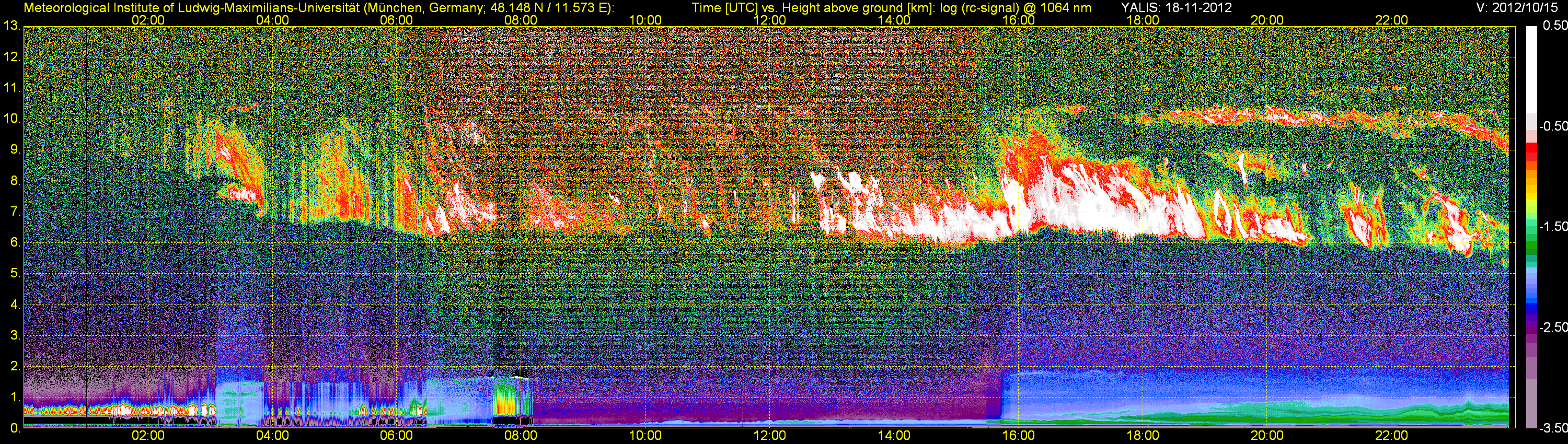Viewport: 1568px width, 444px height.
Task: Click the '2.' height axis label
Action: (x=15, y=366)
